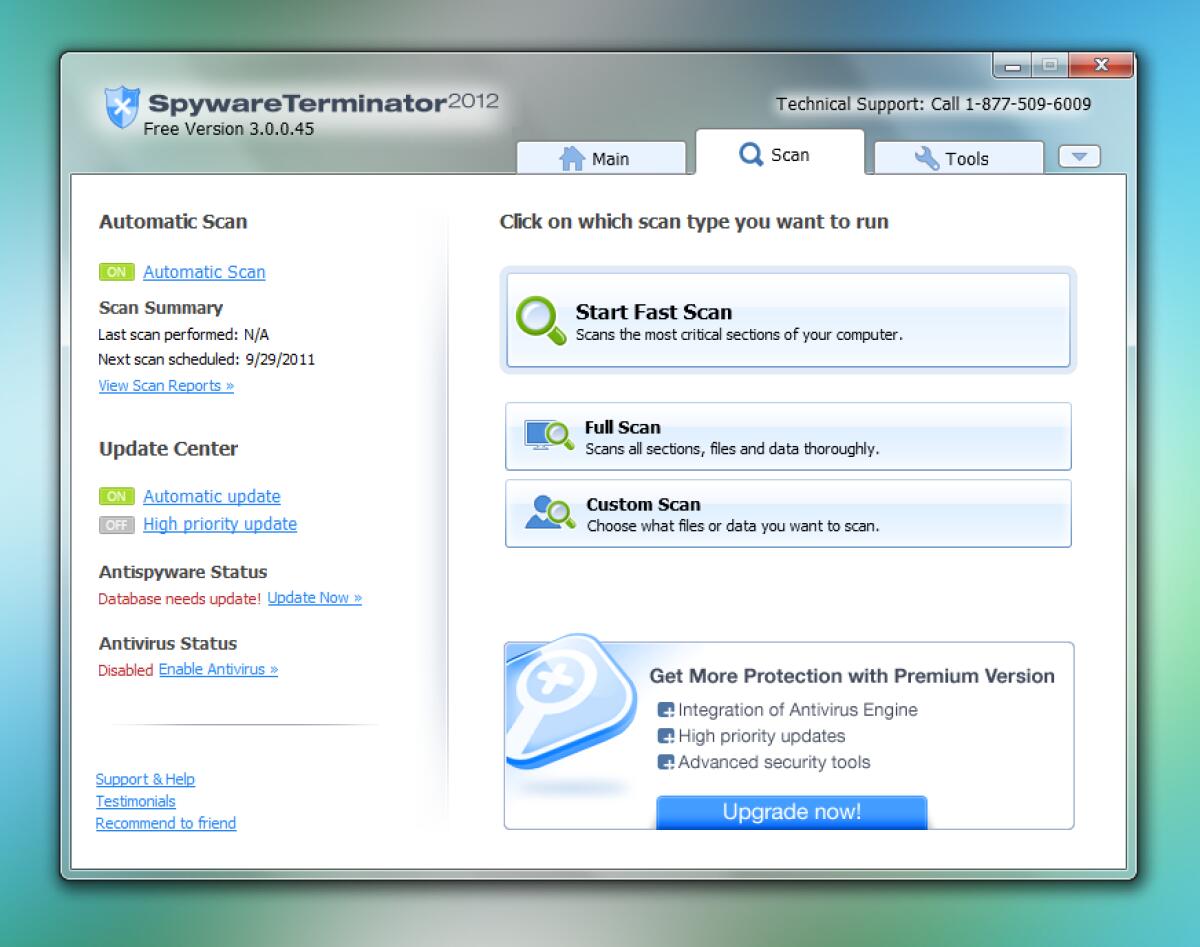Click the wrench icon on the Tools tab

pyautogui.click(x=926, y=157)
